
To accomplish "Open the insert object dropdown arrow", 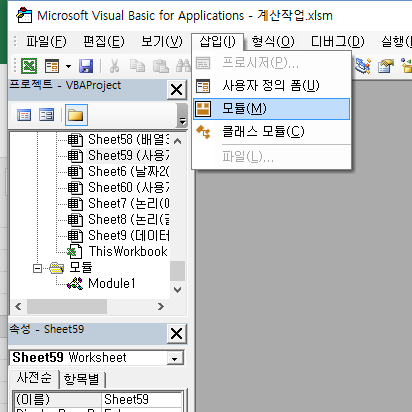I will pos(68,66).
